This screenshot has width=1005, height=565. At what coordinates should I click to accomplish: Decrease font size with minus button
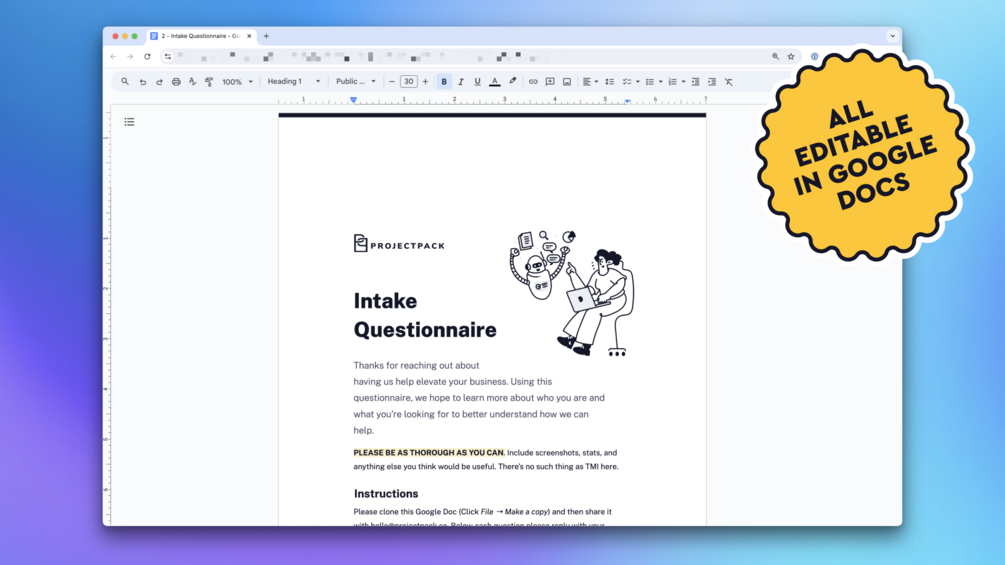pyautogui.click(x=392, y=81)
